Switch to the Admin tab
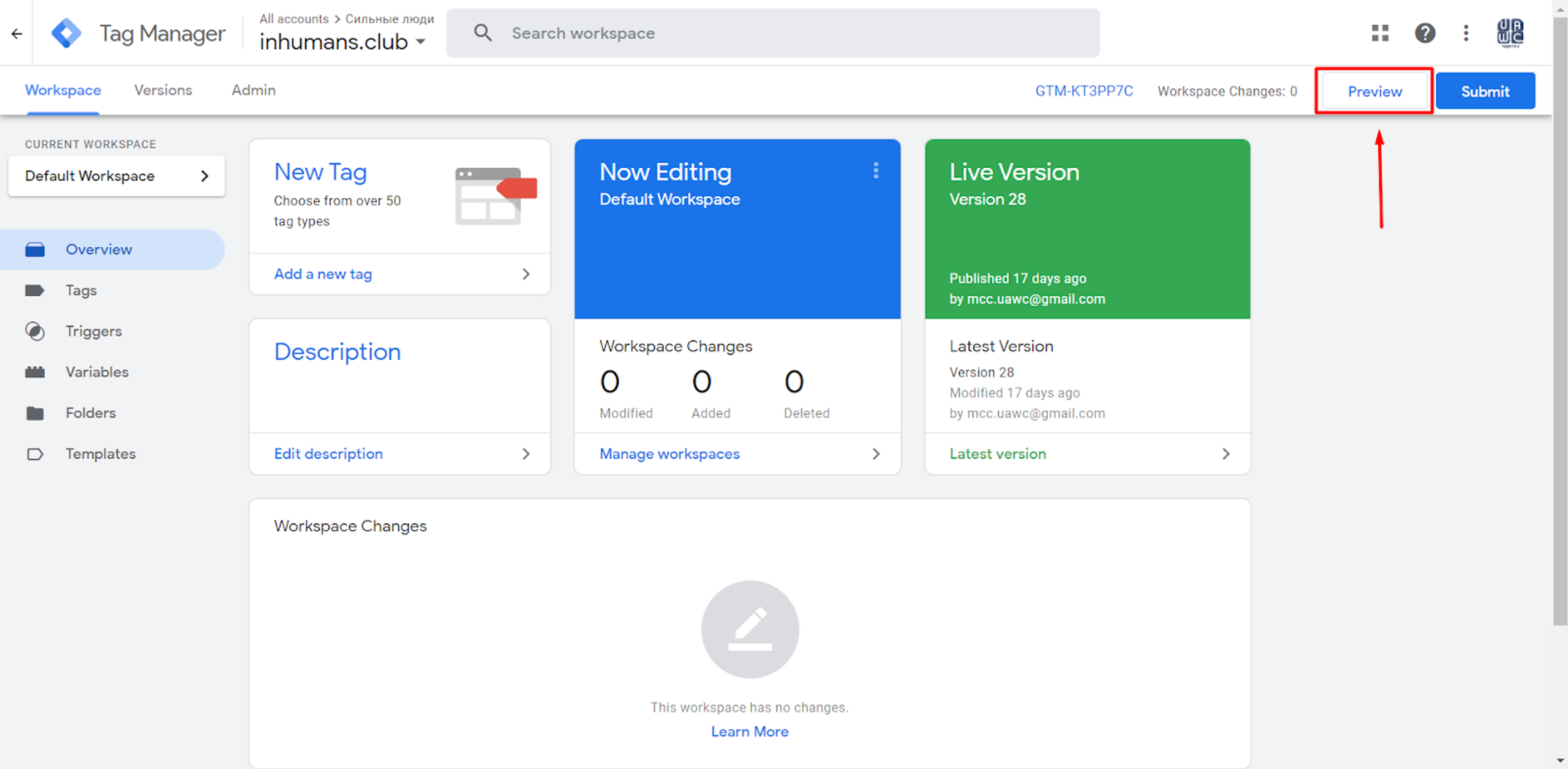 click(253, 91)
